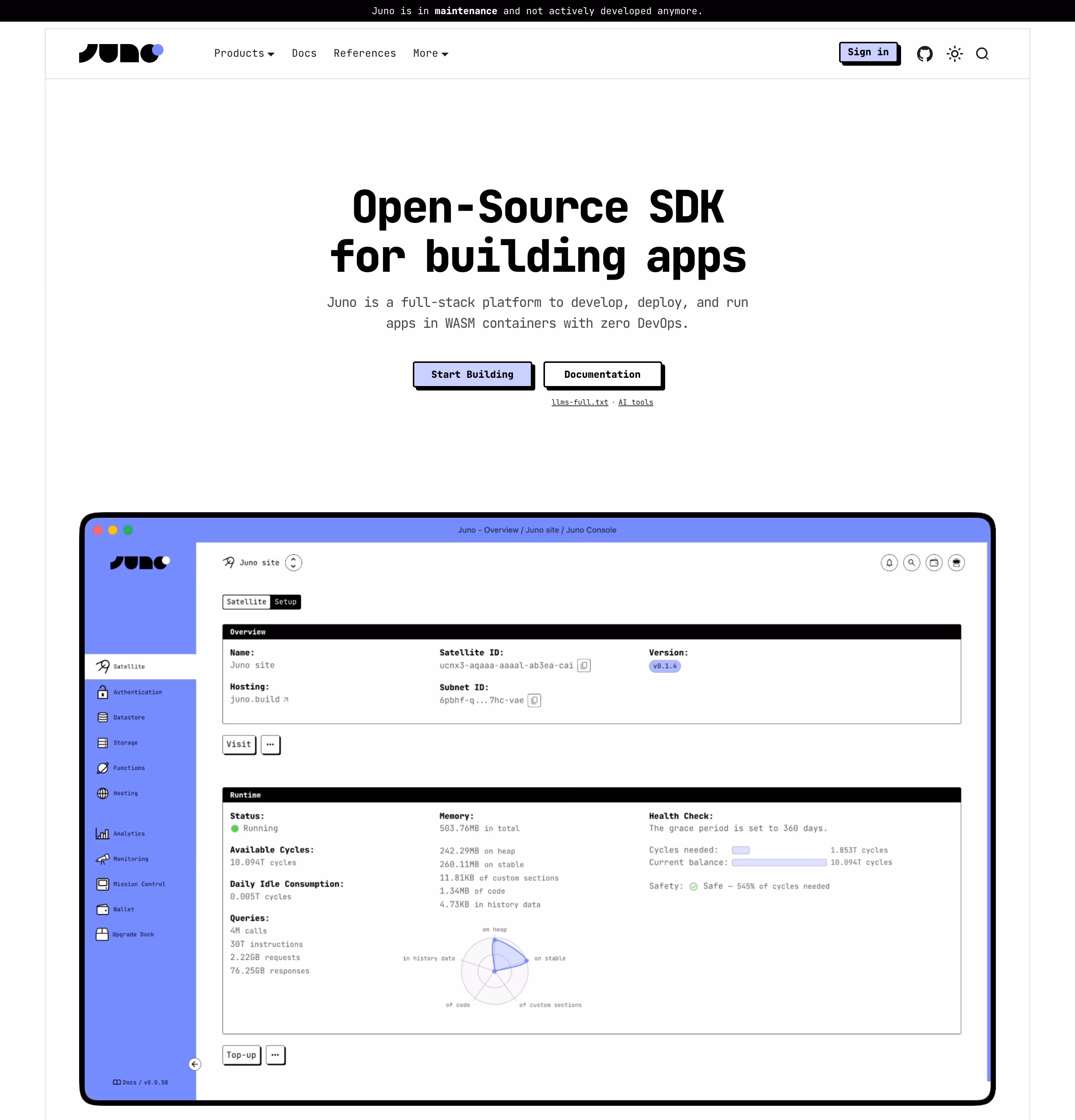The width and height of the screenshot is (1075, 1120).
Task: Click the notifications bell icon in console
Action: [x=889, y=563]
